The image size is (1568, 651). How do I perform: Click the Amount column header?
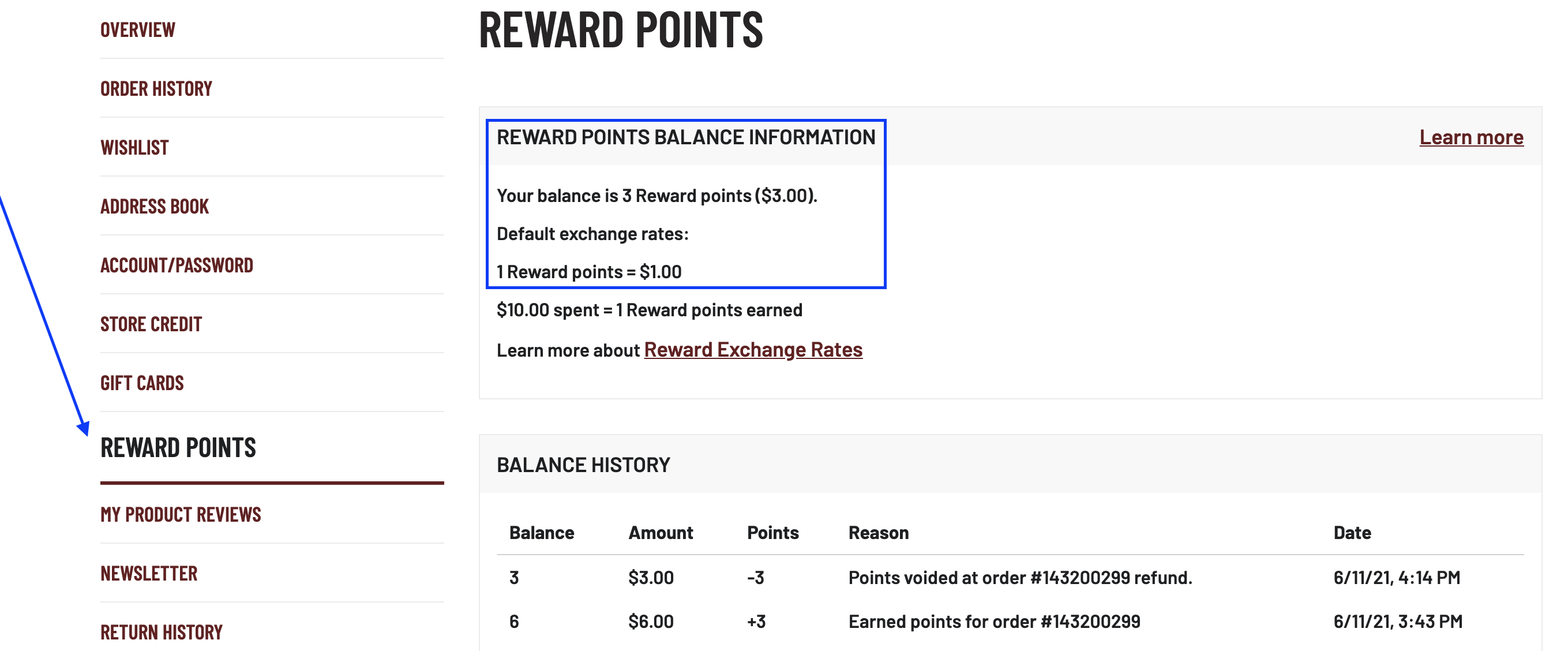click(x=661, y=533)
